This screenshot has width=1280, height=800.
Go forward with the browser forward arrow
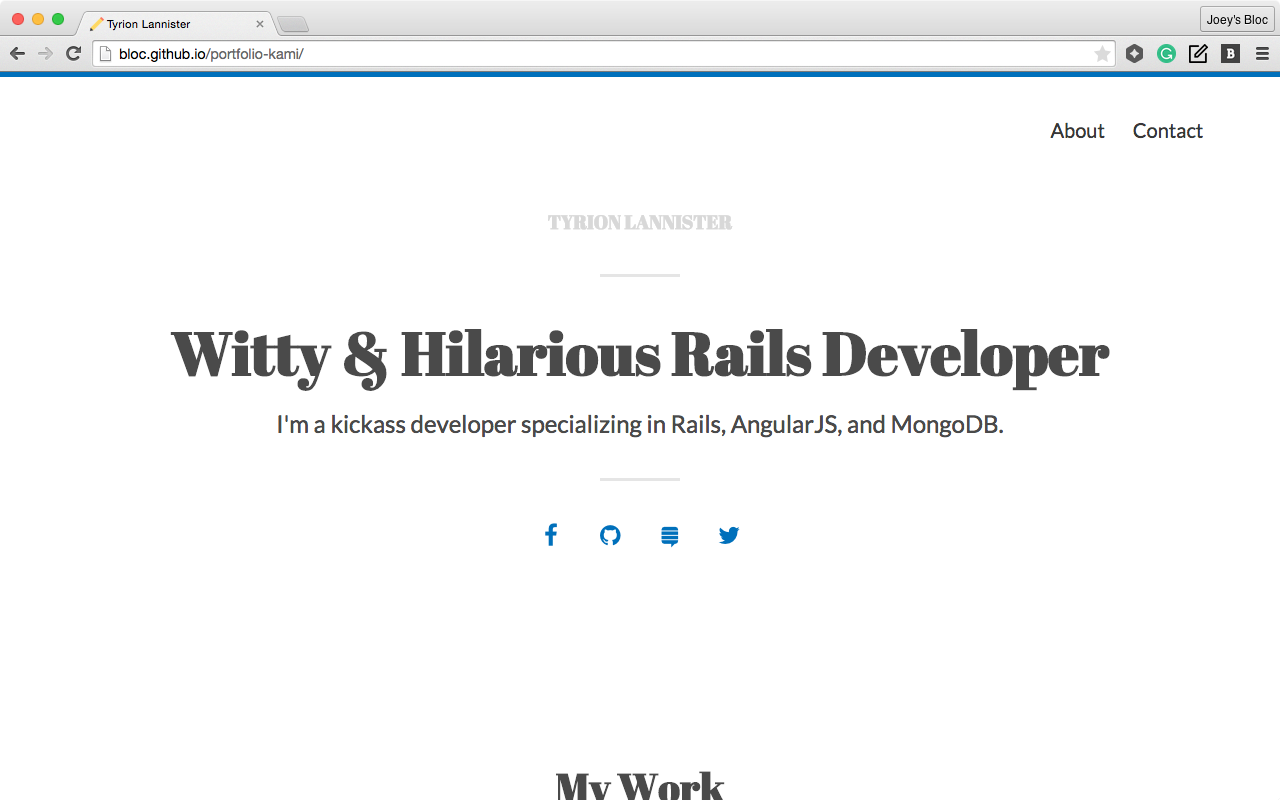point(45,53)
